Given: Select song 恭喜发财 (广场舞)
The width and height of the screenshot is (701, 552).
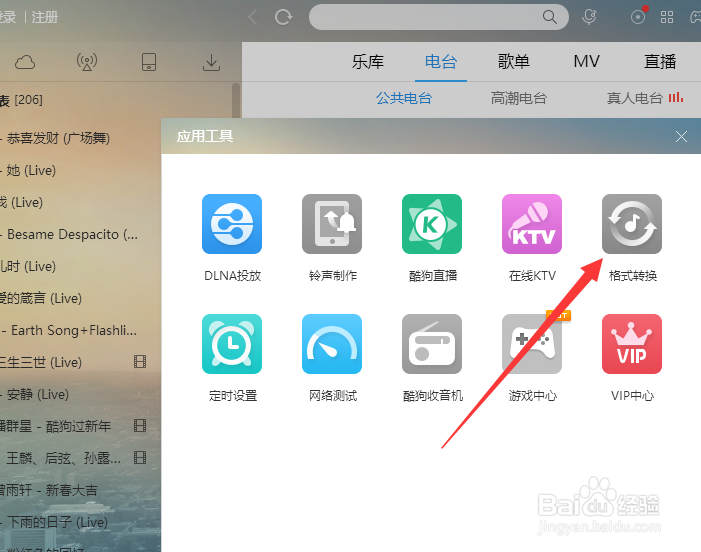Looking at the screenshot, I should 58,139.
